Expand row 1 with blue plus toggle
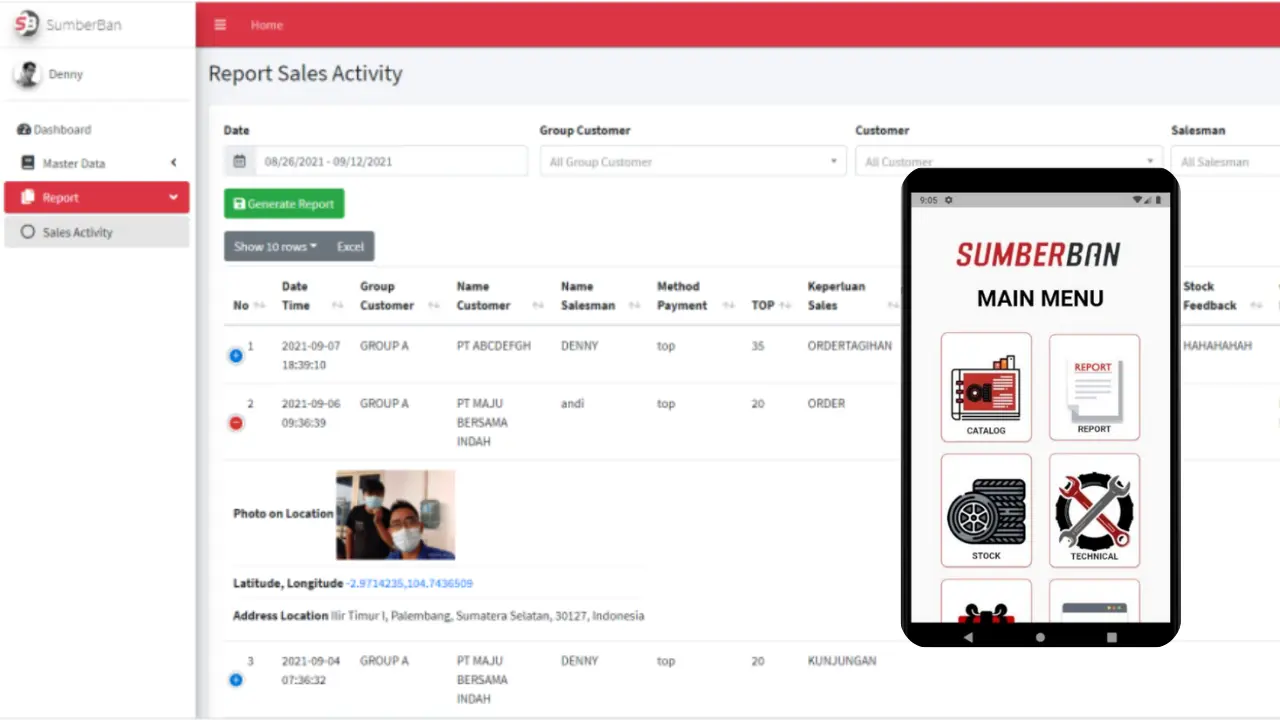This screenshot has width=1280, height=720. (236, 355)
